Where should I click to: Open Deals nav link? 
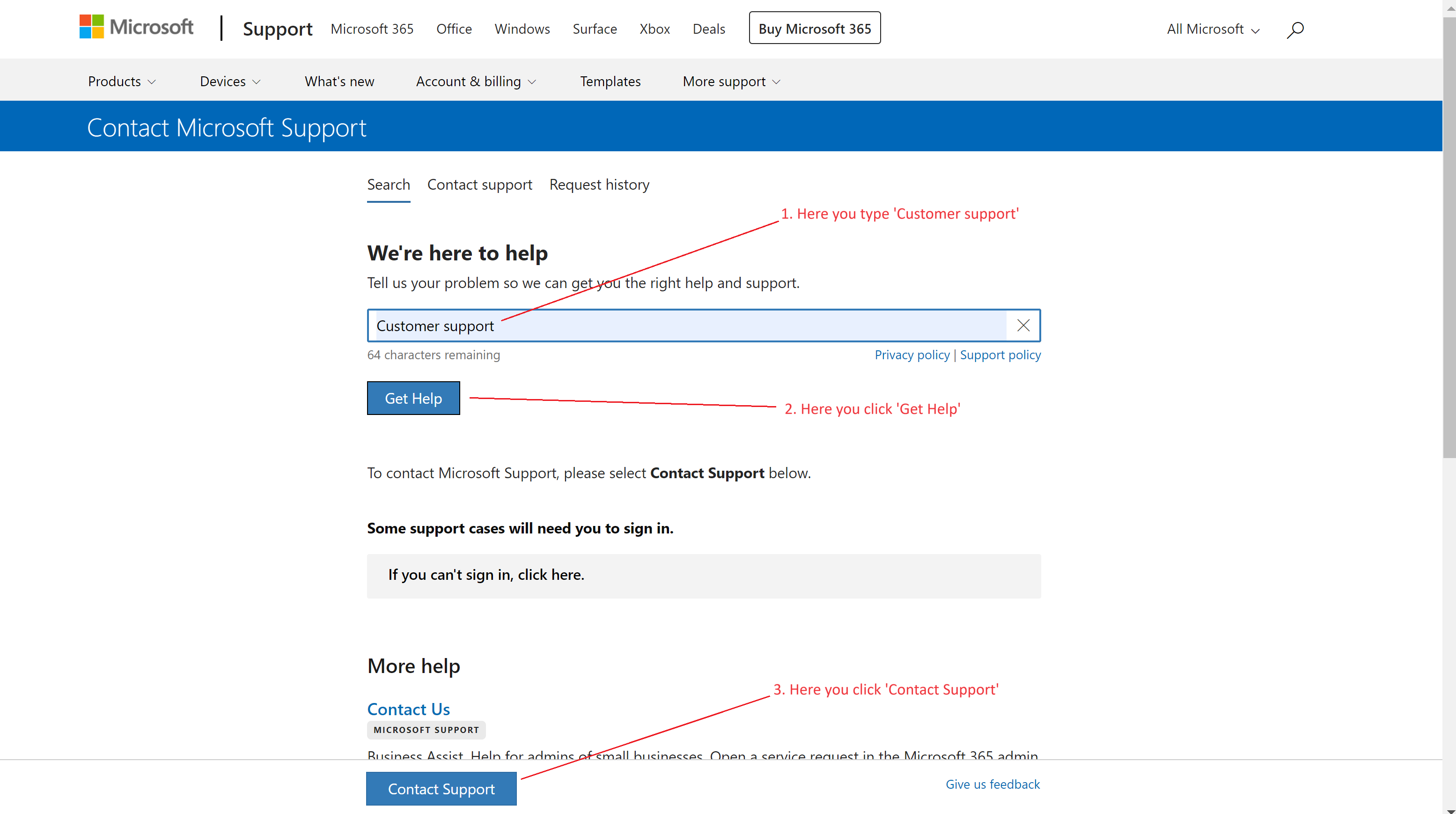tap(709, 29)
